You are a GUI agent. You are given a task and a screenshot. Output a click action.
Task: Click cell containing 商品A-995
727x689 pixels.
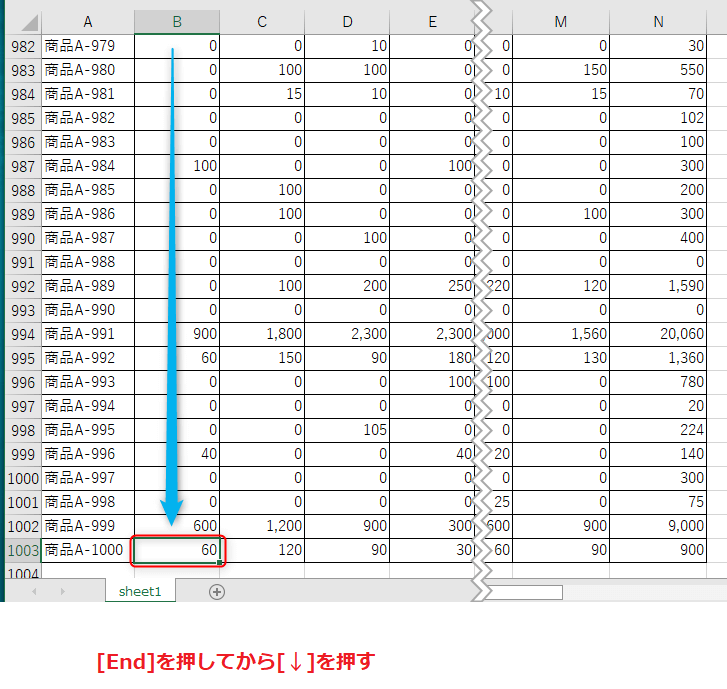[88, 430]
